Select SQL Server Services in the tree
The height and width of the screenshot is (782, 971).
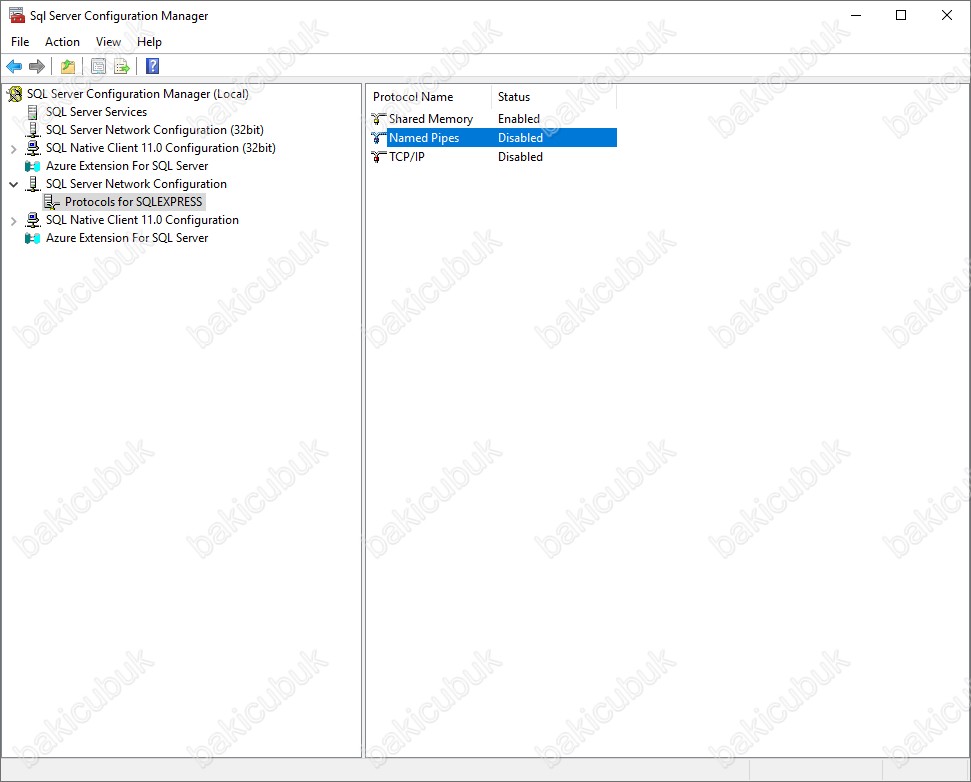click(97, 112)
